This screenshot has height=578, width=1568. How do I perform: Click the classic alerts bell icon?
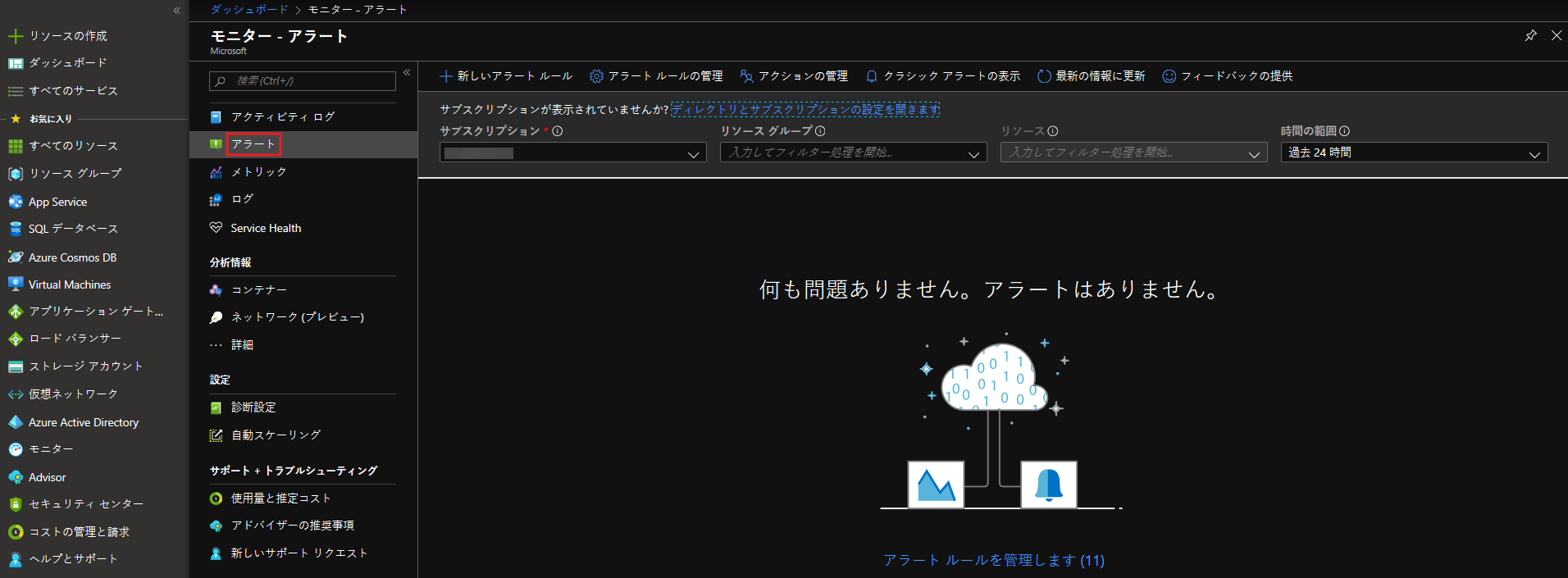872,76
